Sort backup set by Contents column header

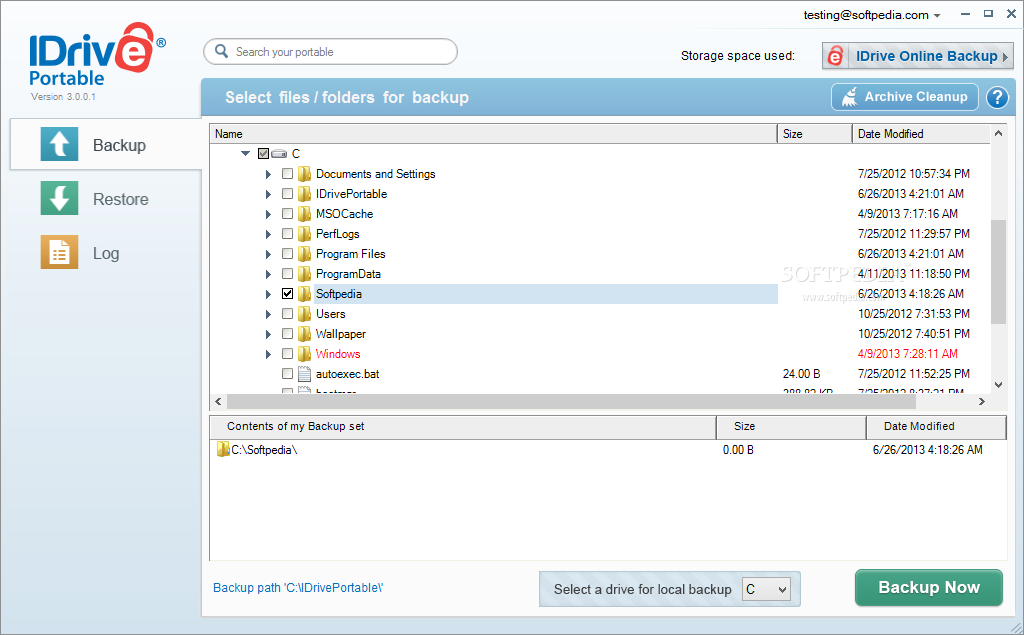tap(463, 427)
